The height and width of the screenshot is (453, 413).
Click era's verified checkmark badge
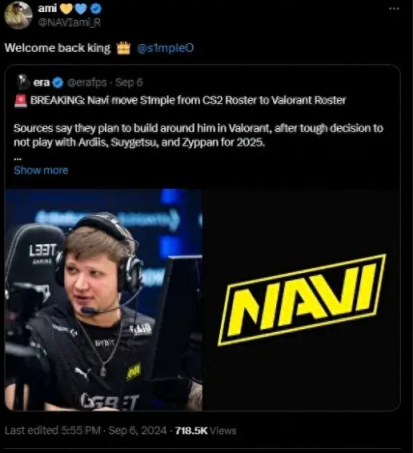pos(58,83)
